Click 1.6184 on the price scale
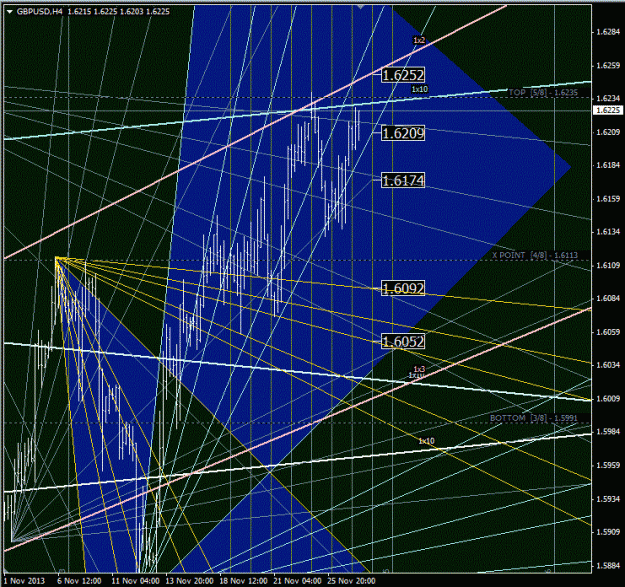 [x=608, y=165]
